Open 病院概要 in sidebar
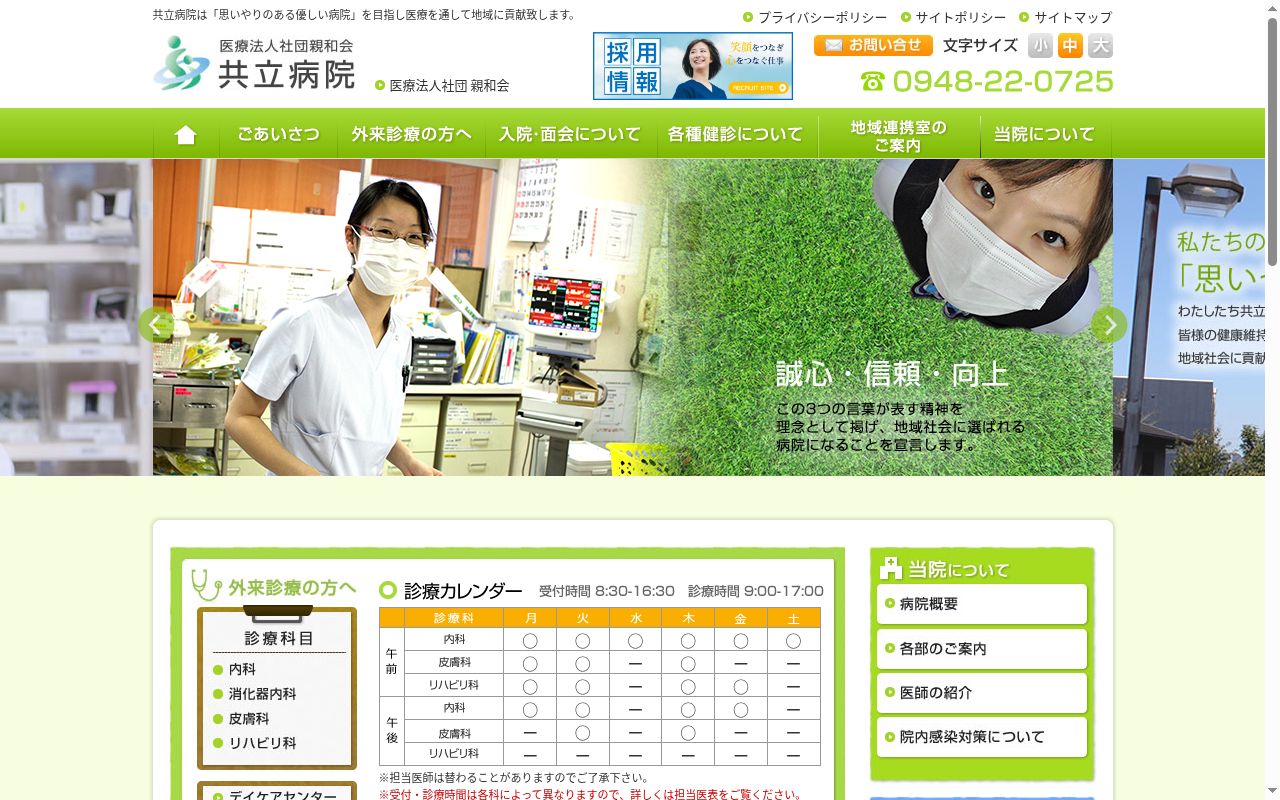Screen dimensions: 1280x800 tap(982, 604)
